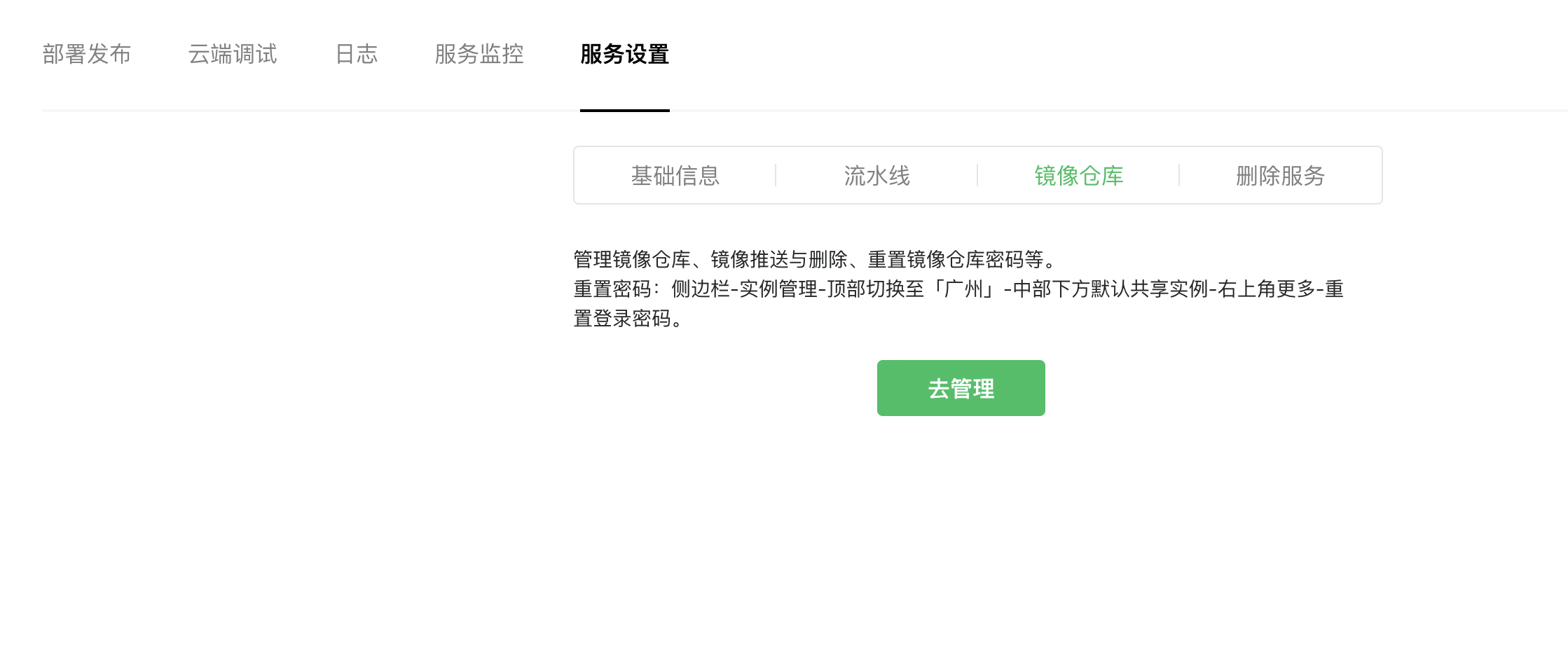Switch to 流水线 sub-tab
The image size is (1568, 657).
877,175
